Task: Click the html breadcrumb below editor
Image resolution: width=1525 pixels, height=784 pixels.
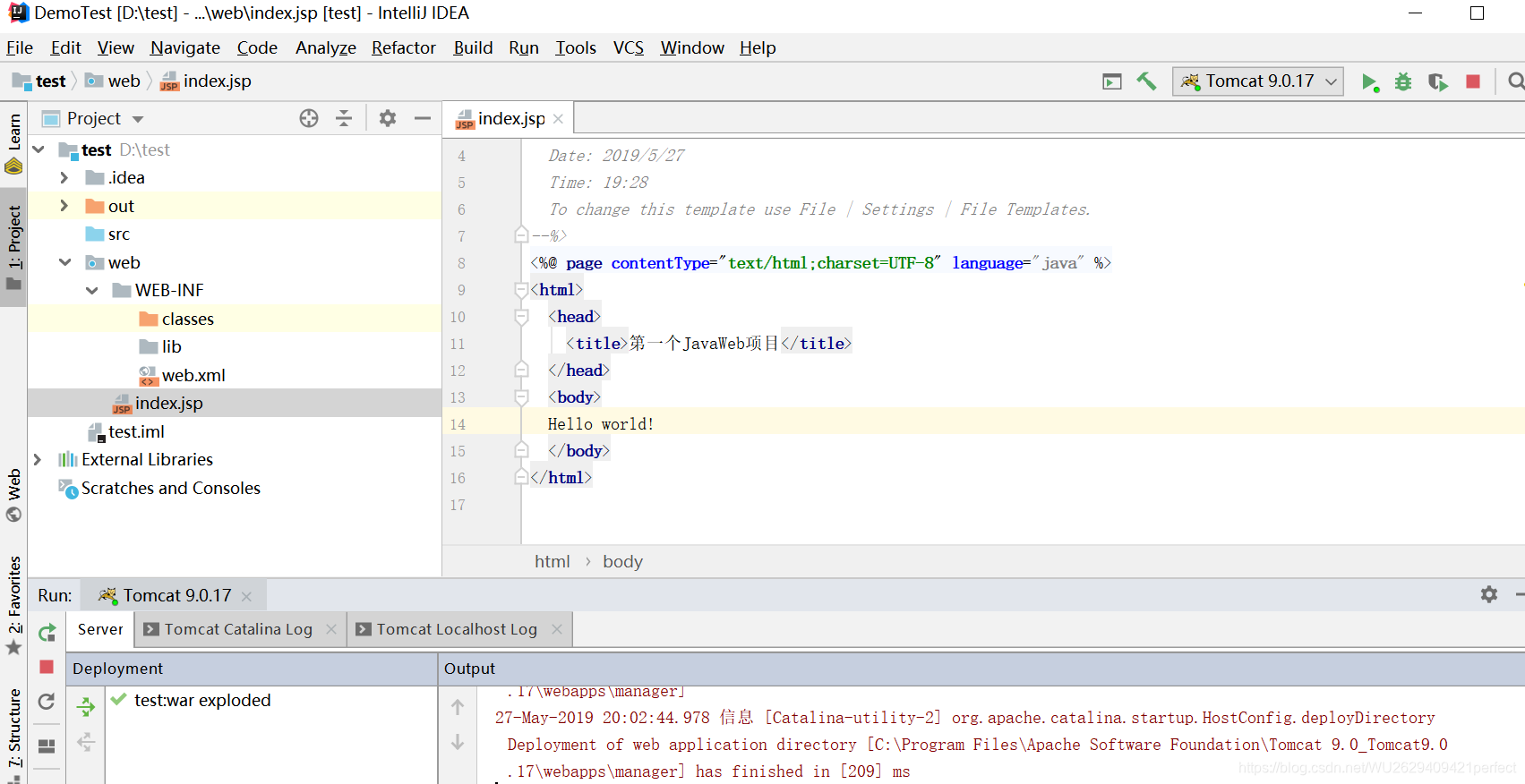Action: 552,562
